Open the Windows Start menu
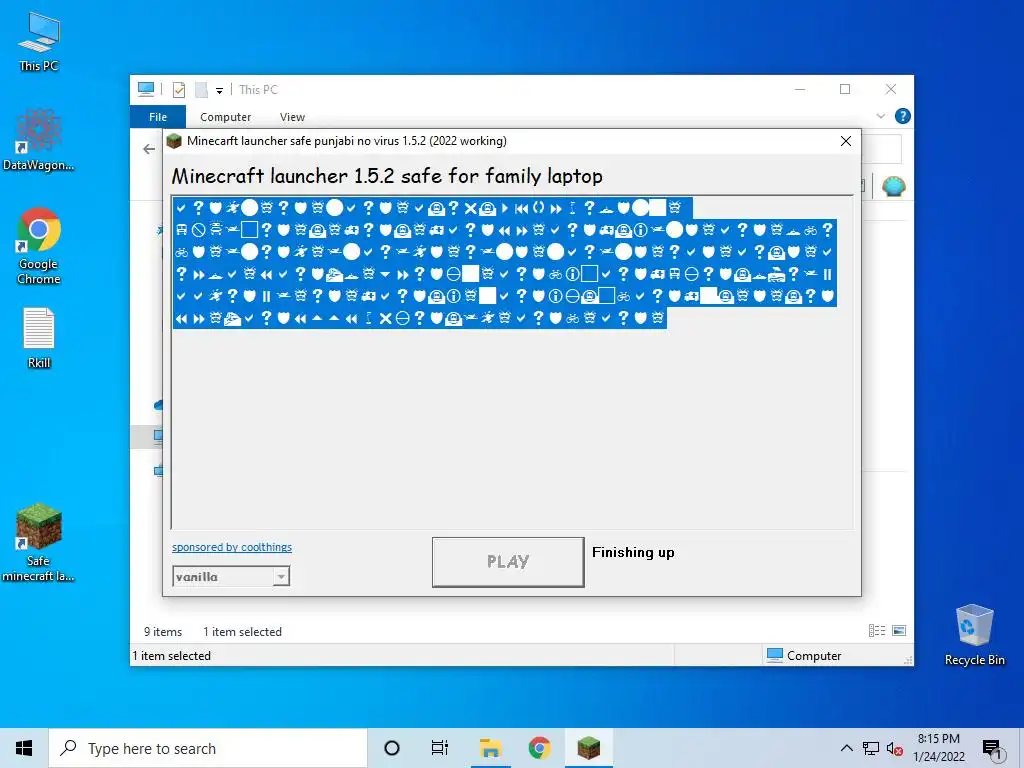The width and height of the screenshot is (1024, 768). pyautogui.click(x=24, y=748)
